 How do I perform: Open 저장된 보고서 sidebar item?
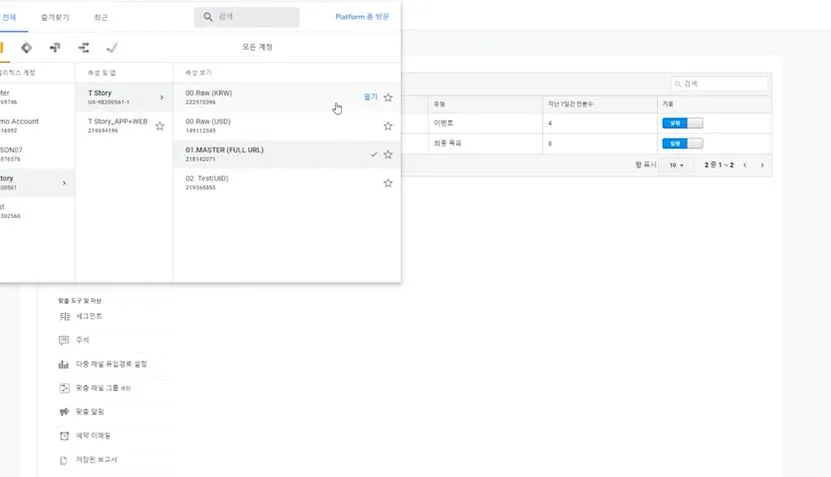point(96,460)
